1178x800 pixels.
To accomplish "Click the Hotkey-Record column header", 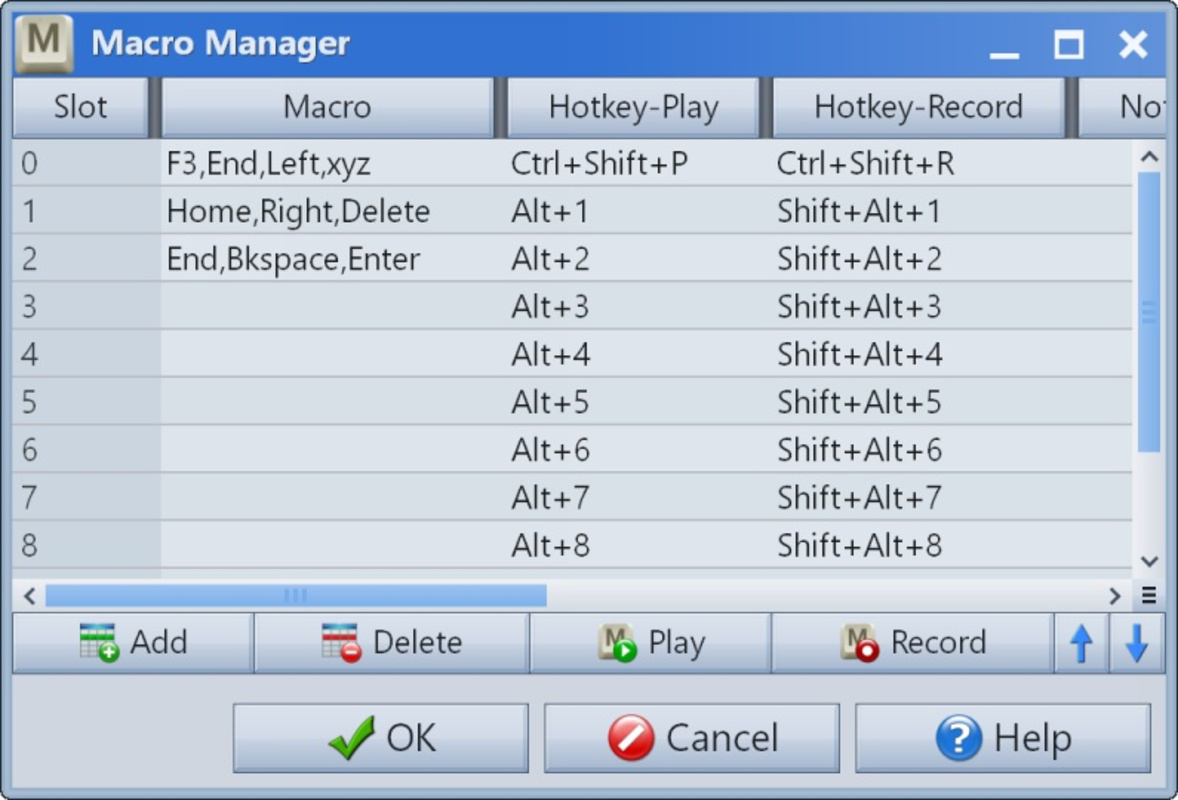I will [x=918, y=107].
